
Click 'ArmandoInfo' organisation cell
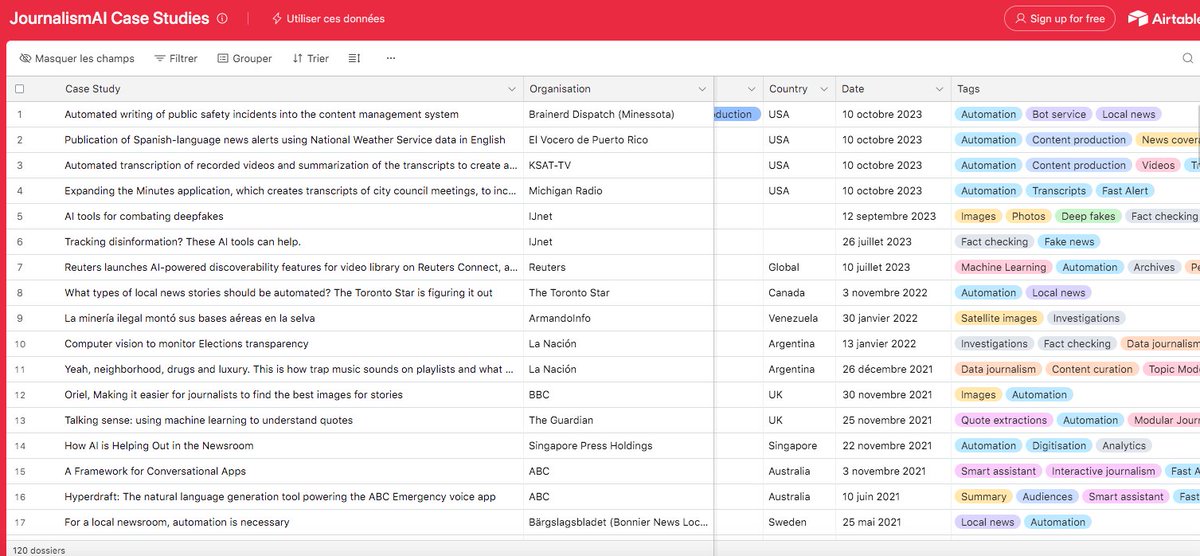coord(619,318)
